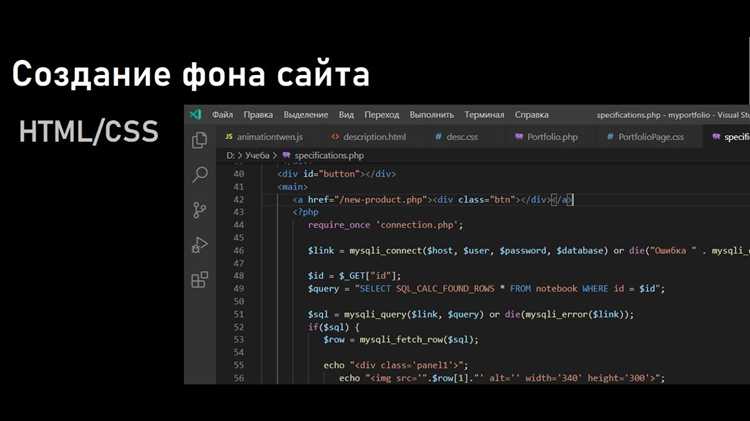Click href="/new-product.php" attribute on line 42

[x=367, y=199]
